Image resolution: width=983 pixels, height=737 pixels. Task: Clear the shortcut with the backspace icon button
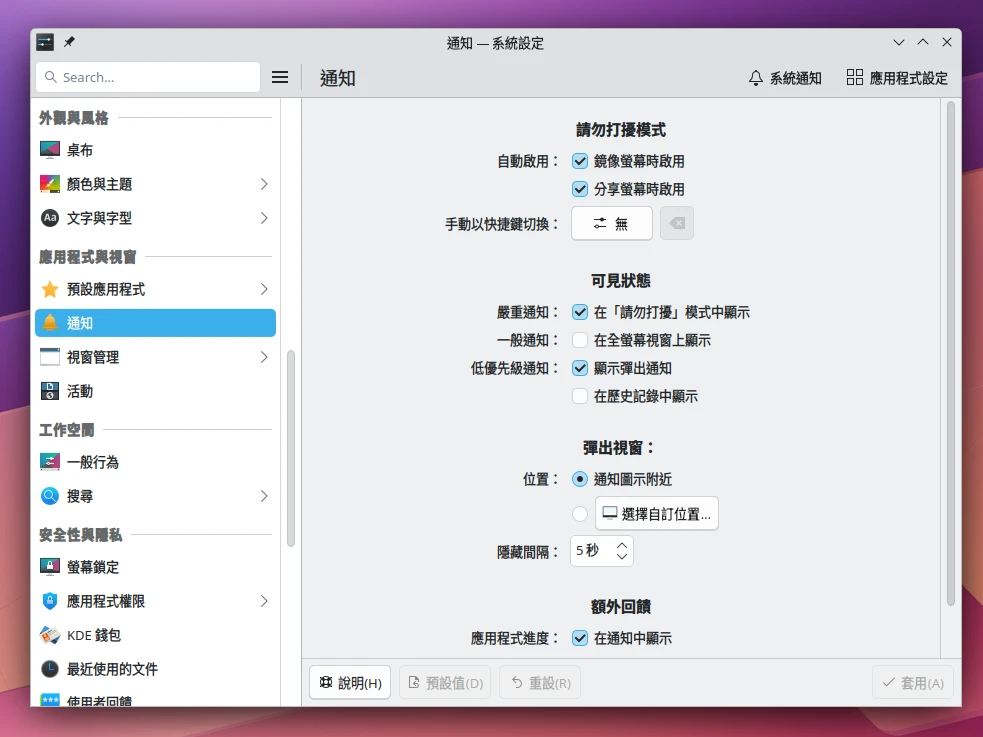click(677, 223)
